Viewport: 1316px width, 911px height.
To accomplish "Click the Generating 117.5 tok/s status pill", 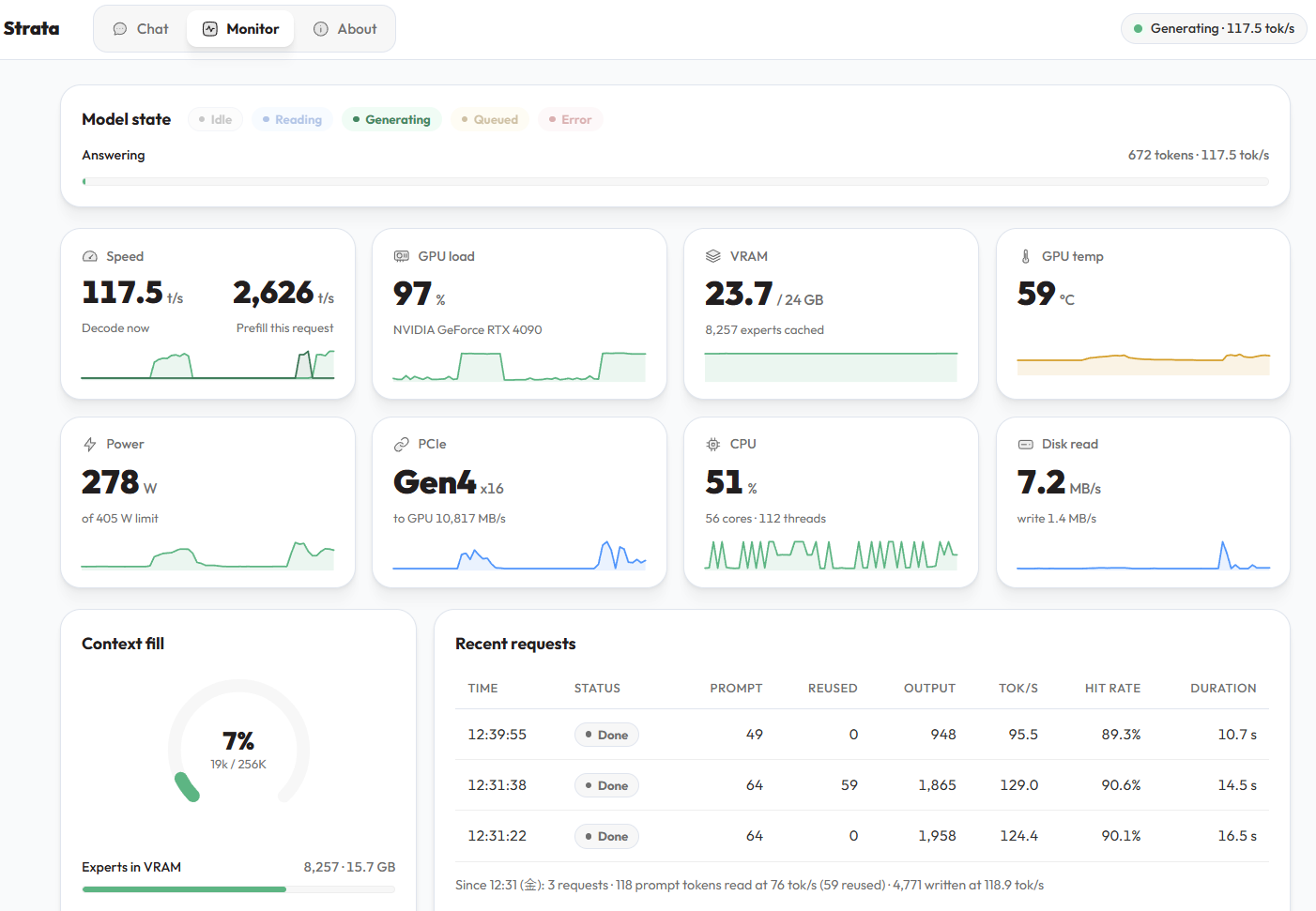I will point(1214,29).
